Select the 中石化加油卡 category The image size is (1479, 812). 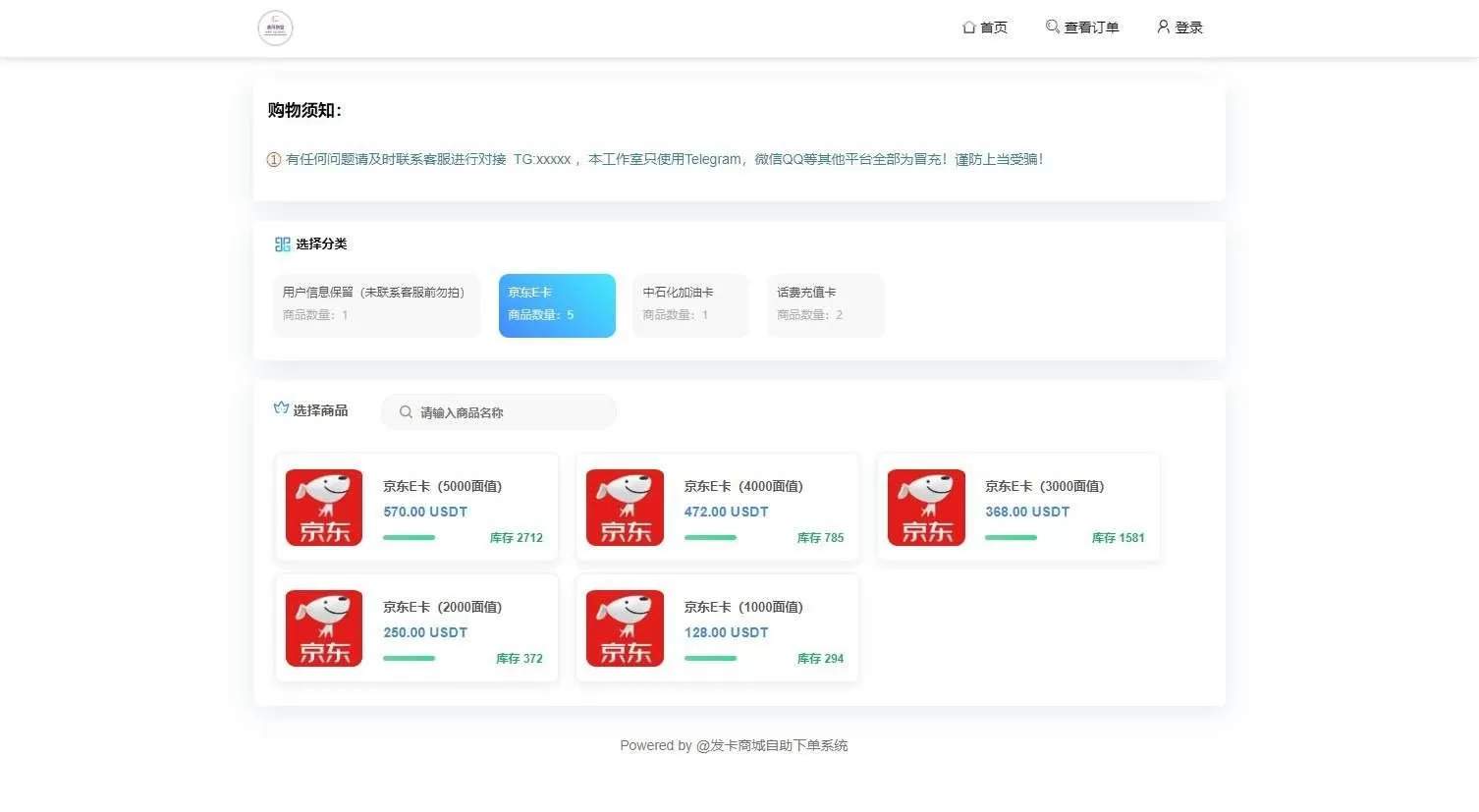click(x=690, y=305)
